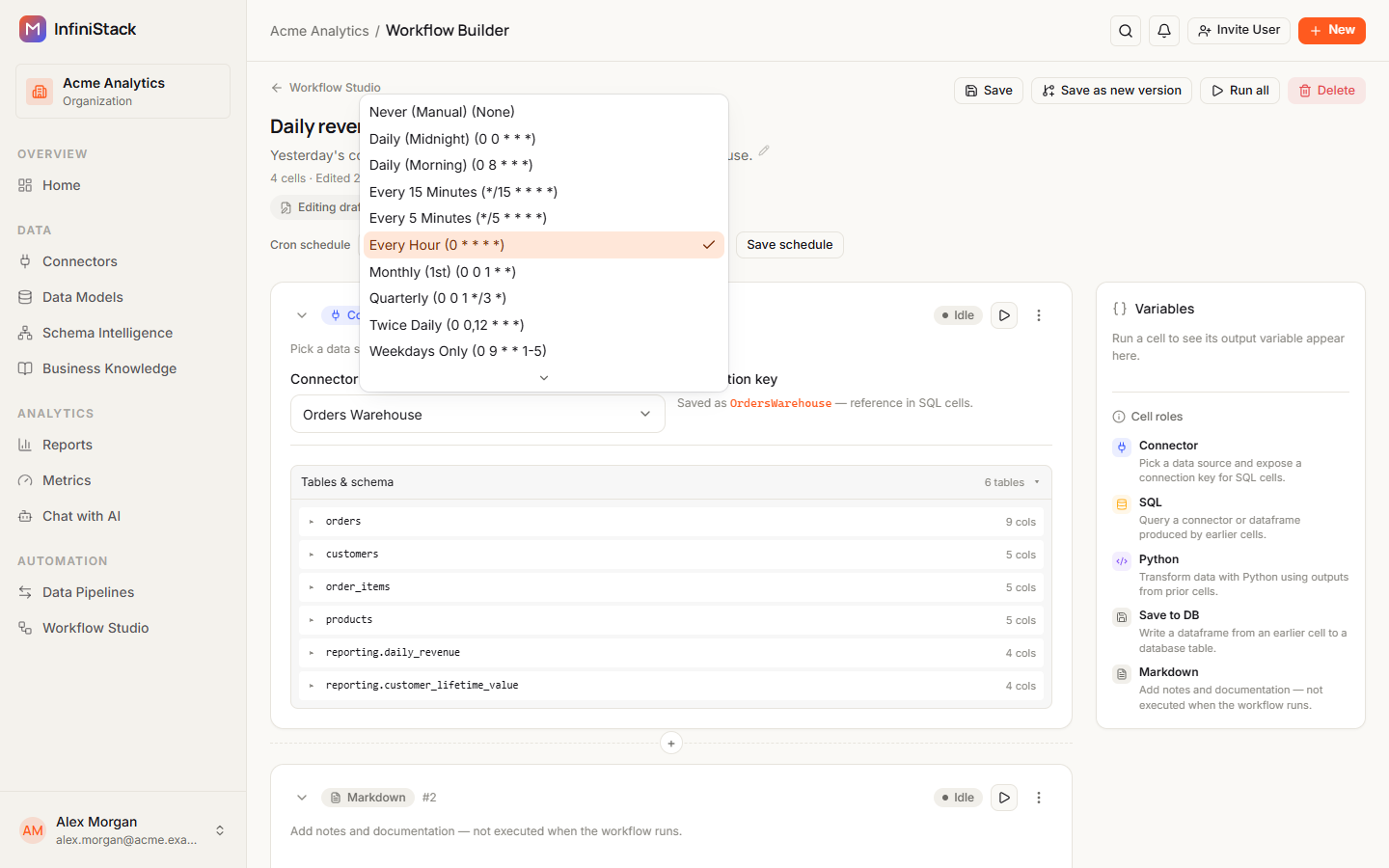Open Connector cell more options menu
The height and width of the screenshot is (868, 1389).
click(x=1039, y=315)
